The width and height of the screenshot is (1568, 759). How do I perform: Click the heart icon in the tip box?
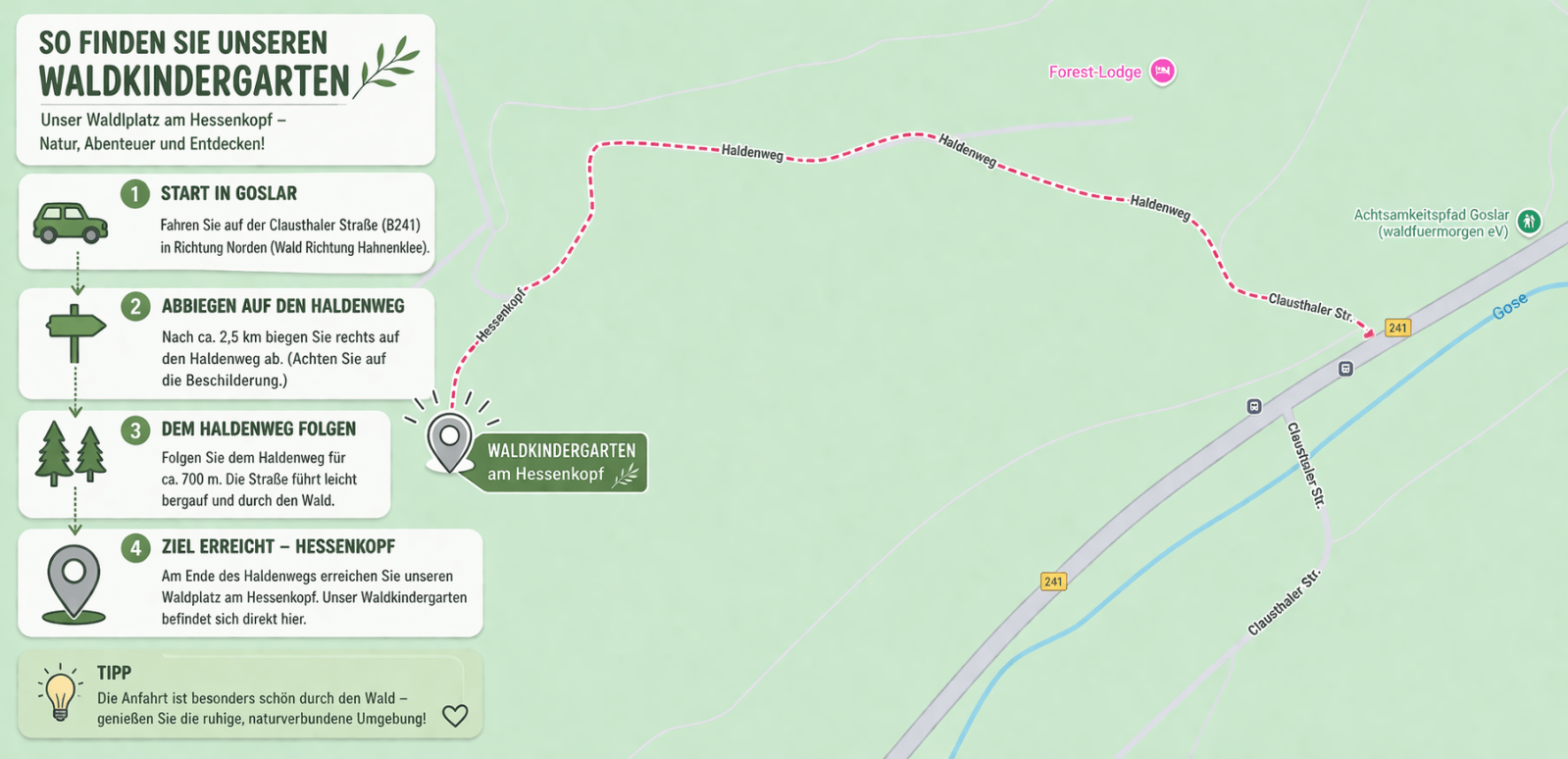[x=455, y=716]
